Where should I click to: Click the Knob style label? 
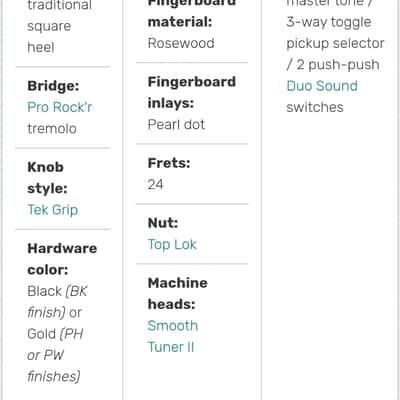click(47, 178)
